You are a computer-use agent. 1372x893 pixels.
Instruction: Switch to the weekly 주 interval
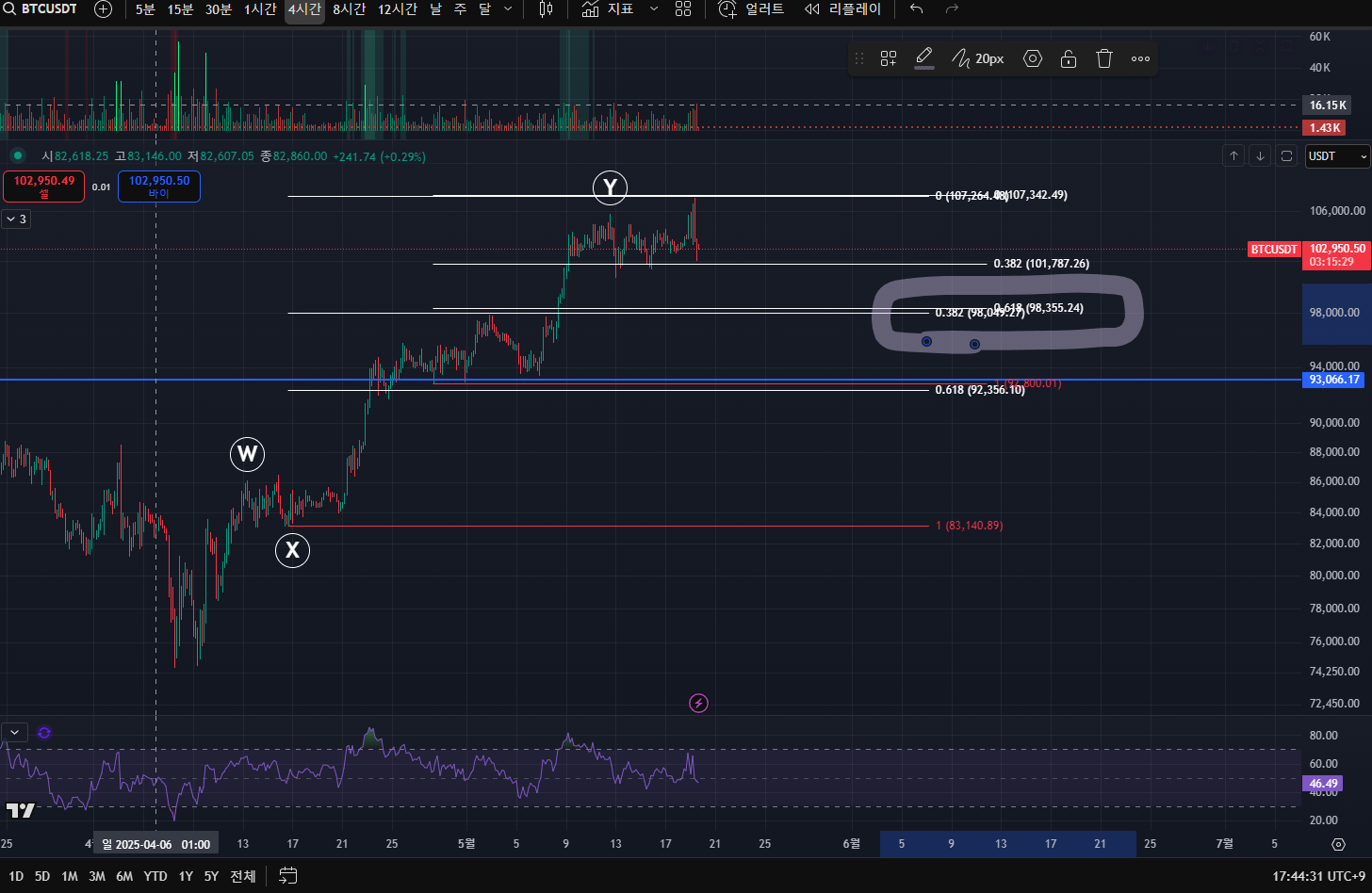tap(460, 8)
